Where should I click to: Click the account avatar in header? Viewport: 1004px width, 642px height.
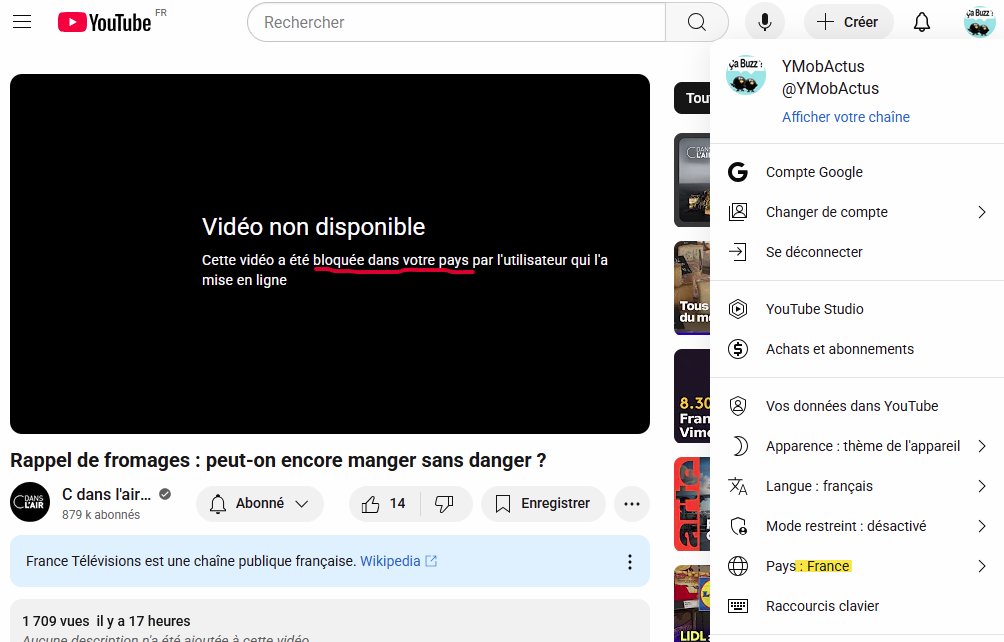coord(980,21)
